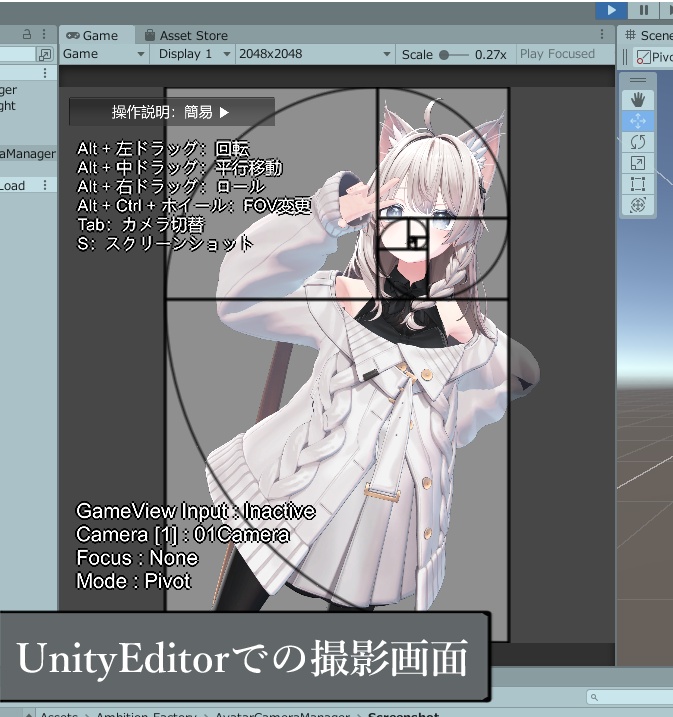The width and height of the screenshot is (673, 717).
Task: Switch to the Scene tab
Action: (x=647, y=35)
